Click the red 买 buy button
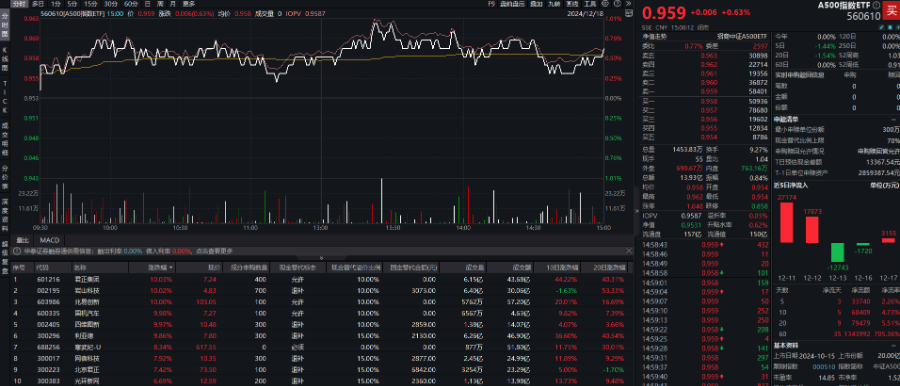This screenshot has height=386, width=900. tap(891, 11)
